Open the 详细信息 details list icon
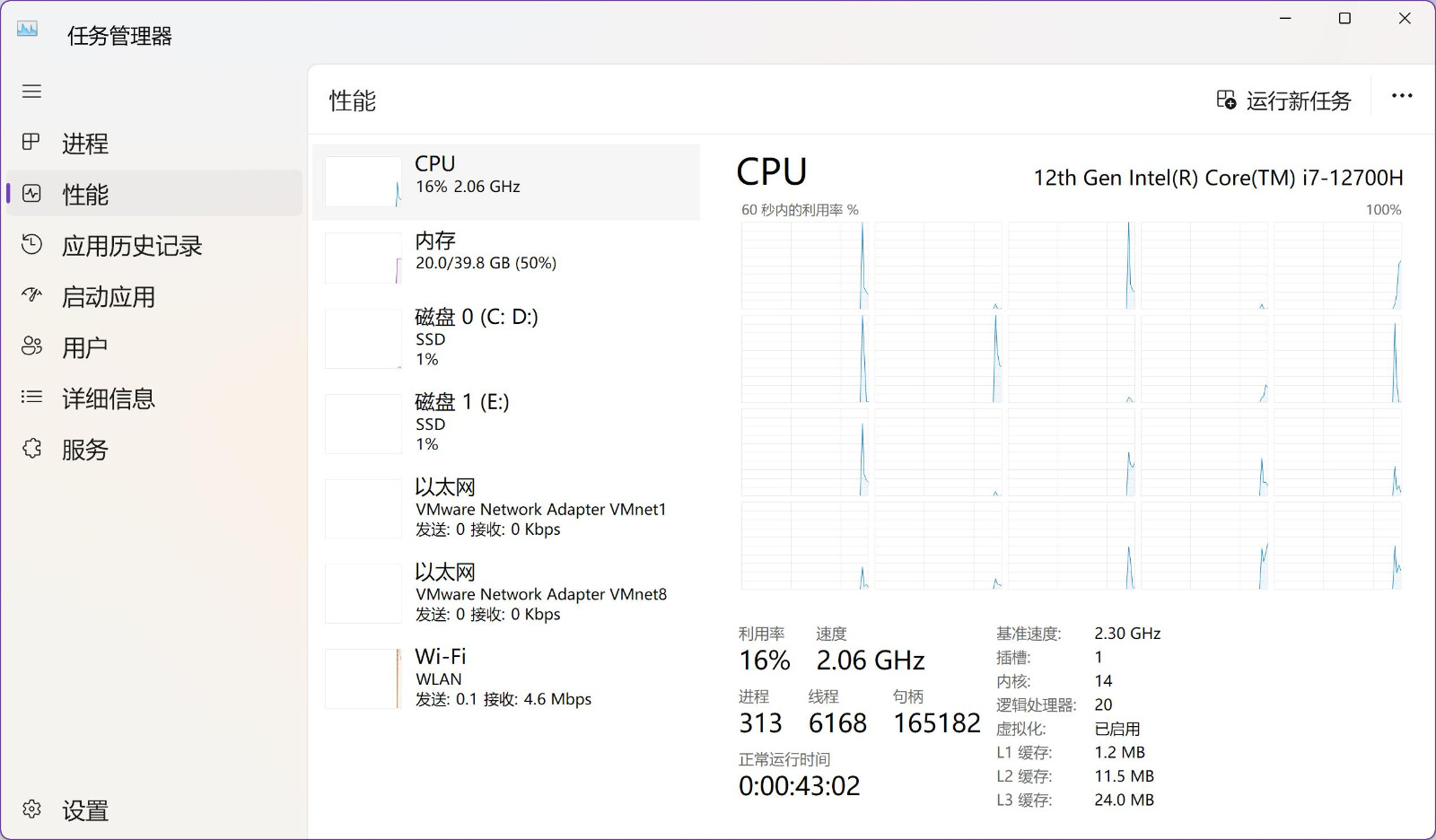 31,397
